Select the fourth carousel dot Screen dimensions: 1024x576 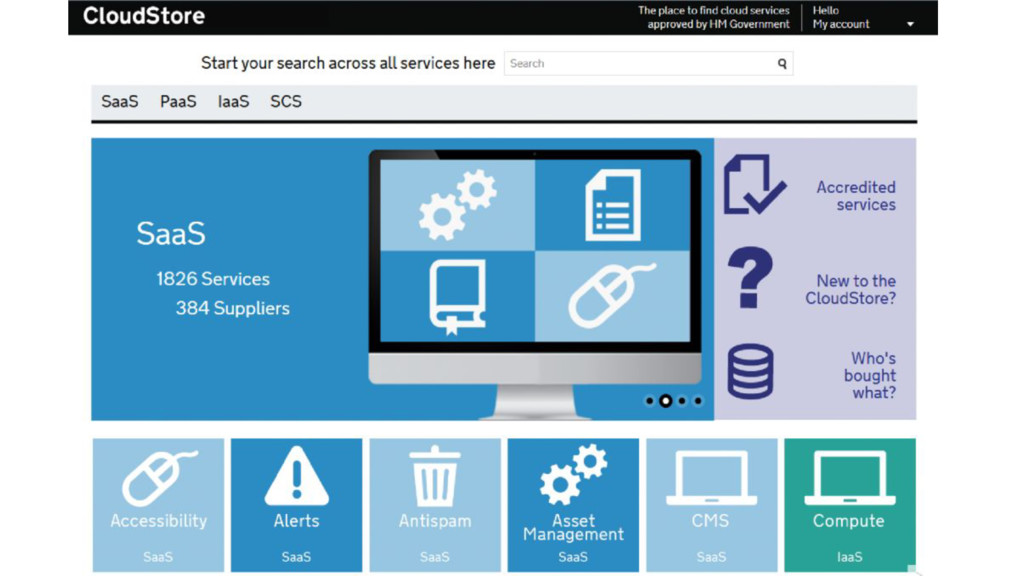click(698, 401)
